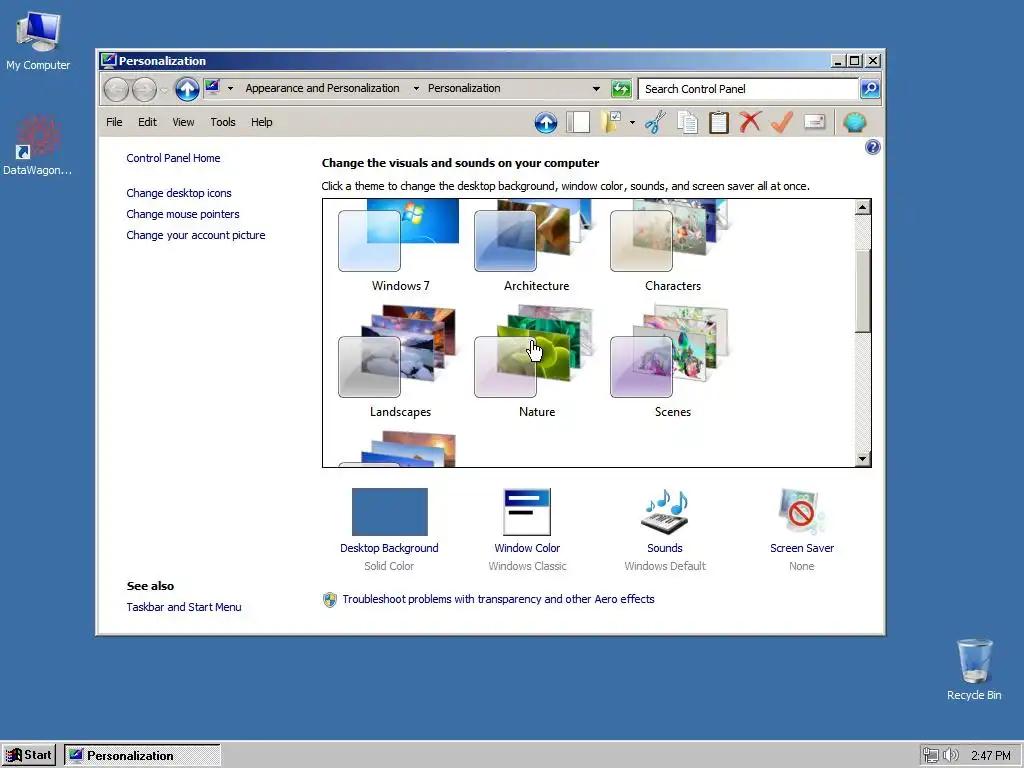Click the Forward navigation arrow
The image size is (1024, 768).
144,89
